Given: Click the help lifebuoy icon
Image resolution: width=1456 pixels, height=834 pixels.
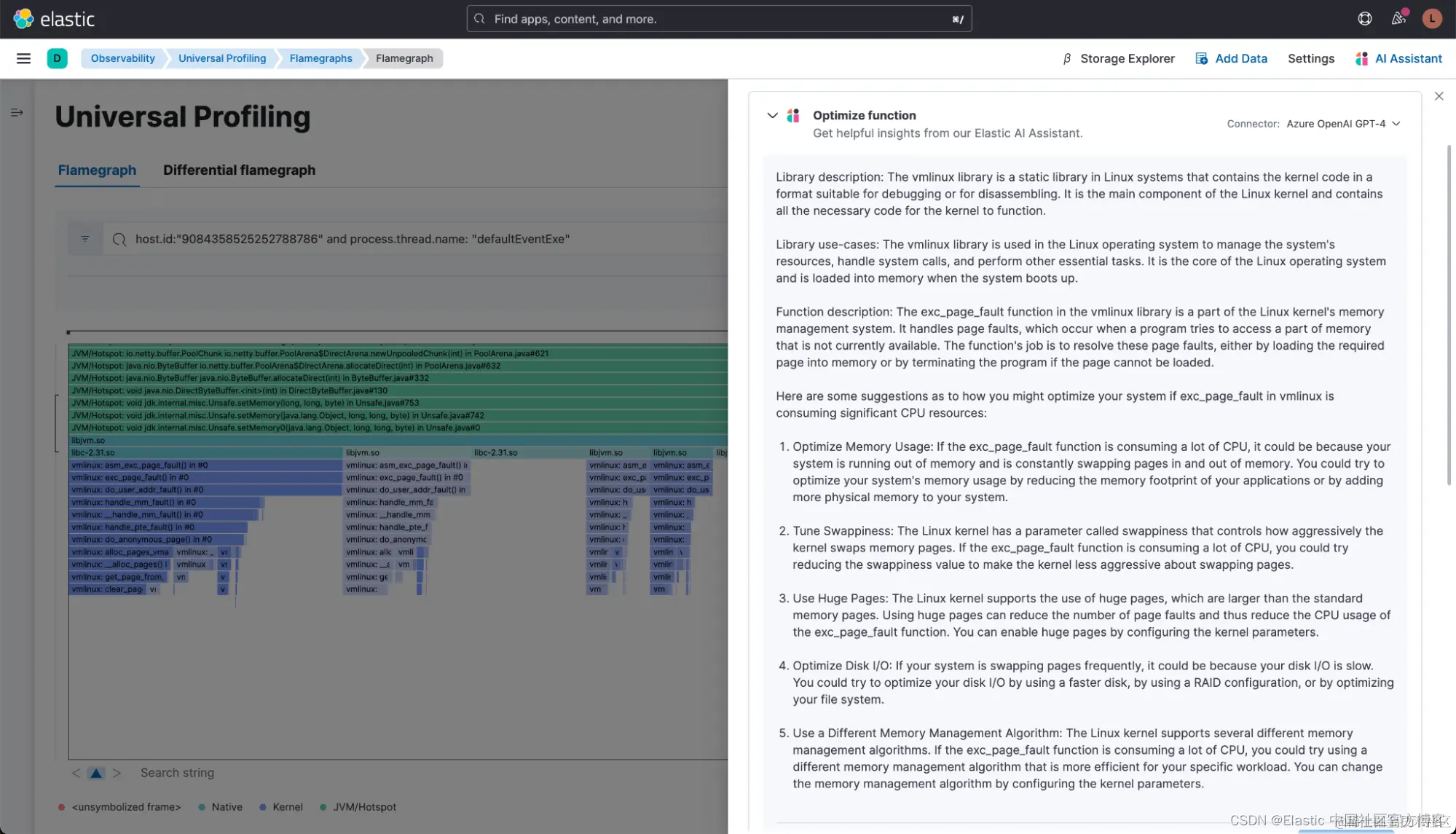Looking at the screenshot, I should [x=1365, y=19].
